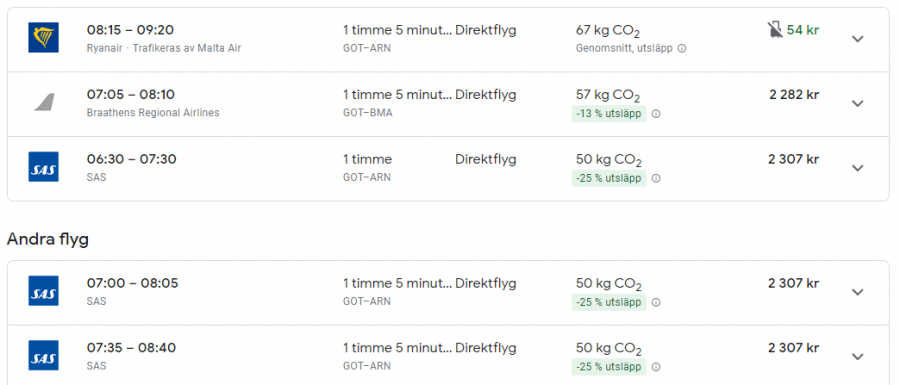
Task: Expand the Ryanair 08:15 flight details
Action: point(858,39)
